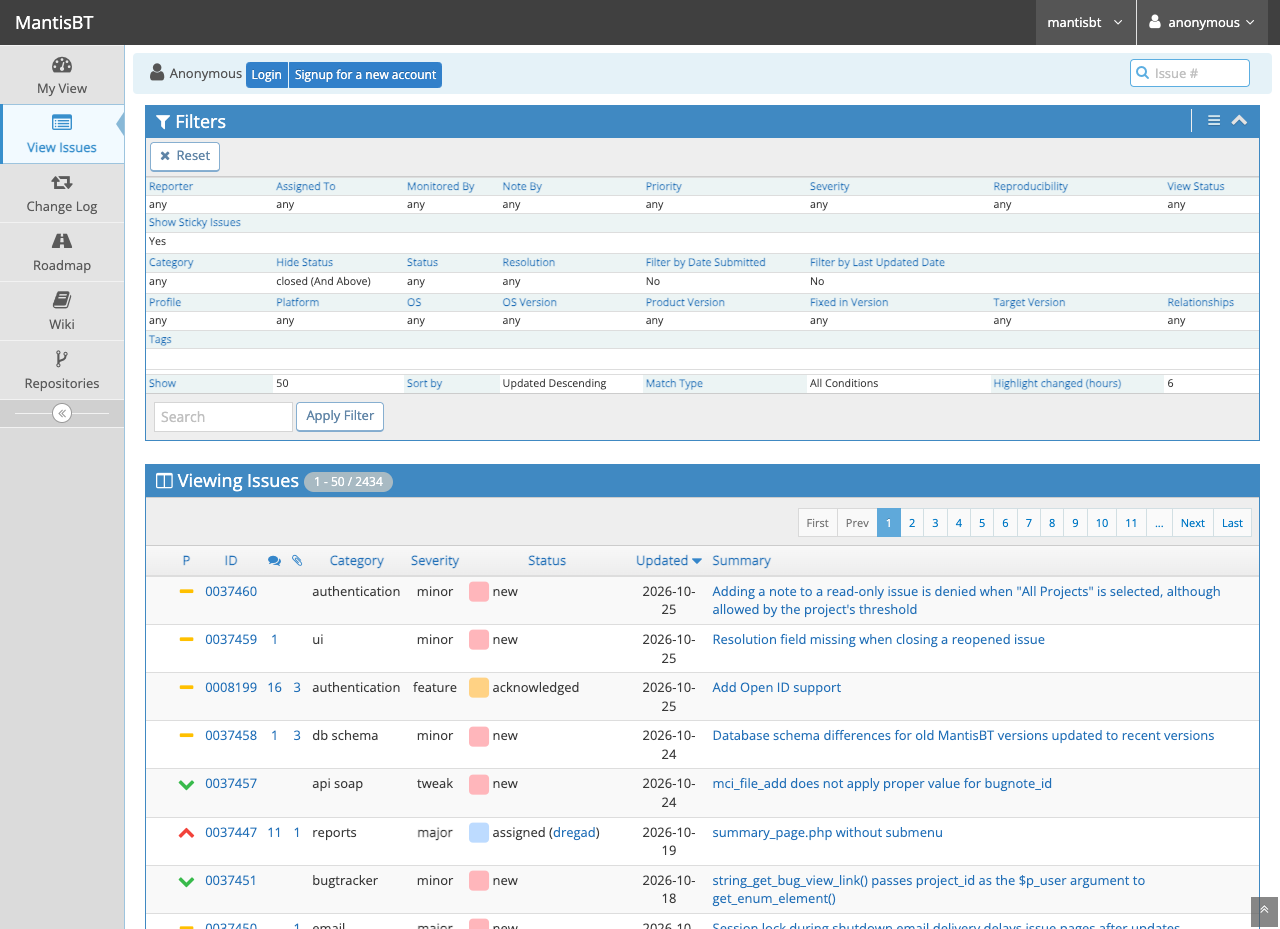Open 16 notes count for issue 0008199
Screen dimensions: 1280x929
click(x=274, y=688)
